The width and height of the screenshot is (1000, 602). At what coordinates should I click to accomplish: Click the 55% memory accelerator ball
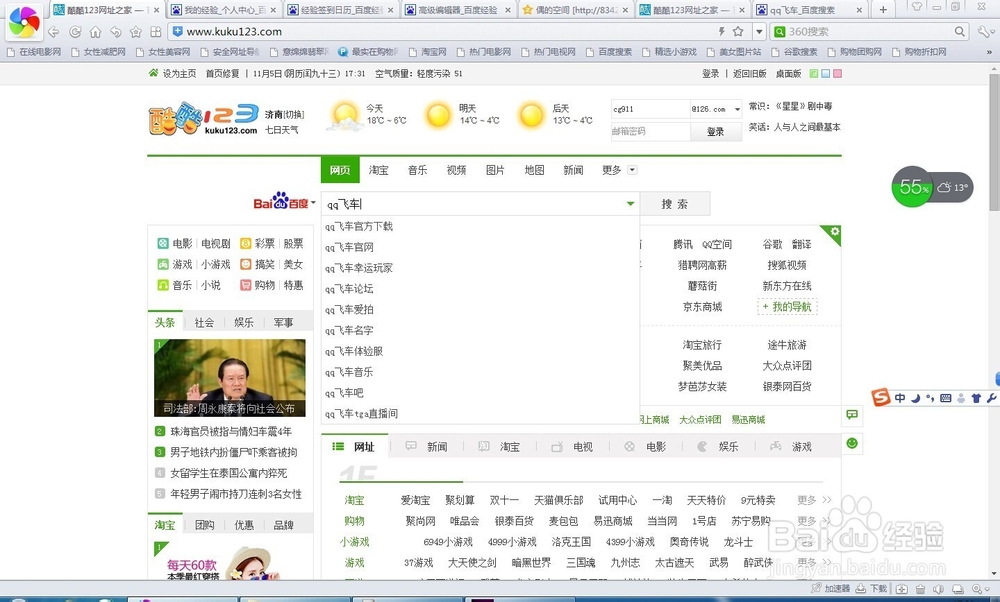click(x=912, y=187)
